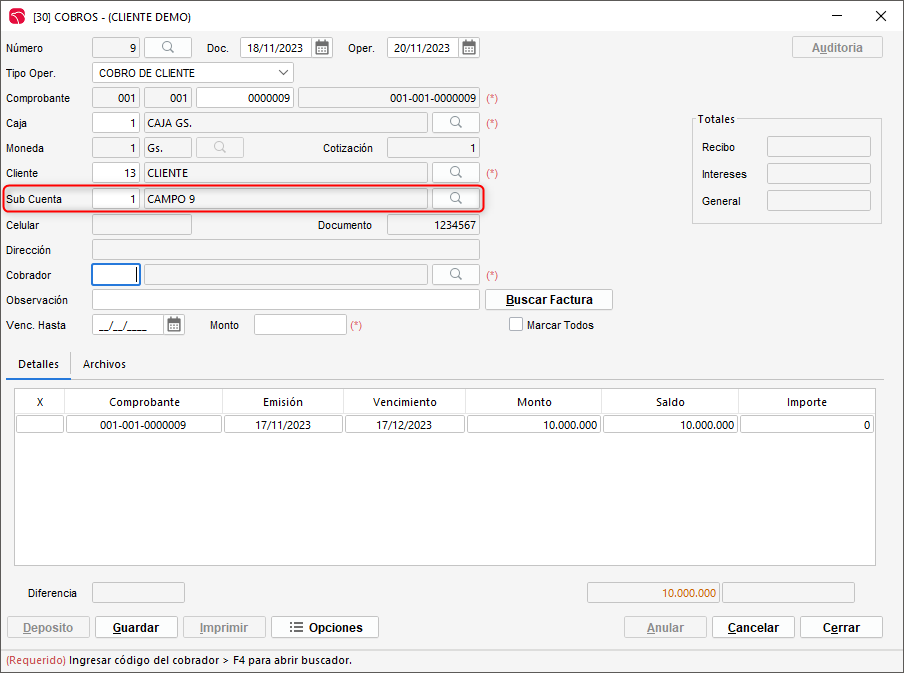The width and height of the screenshot is (904, 673).
Task: Click the Cliente search magnifier button
Action: pyautogui.click(x=455, y=173)
